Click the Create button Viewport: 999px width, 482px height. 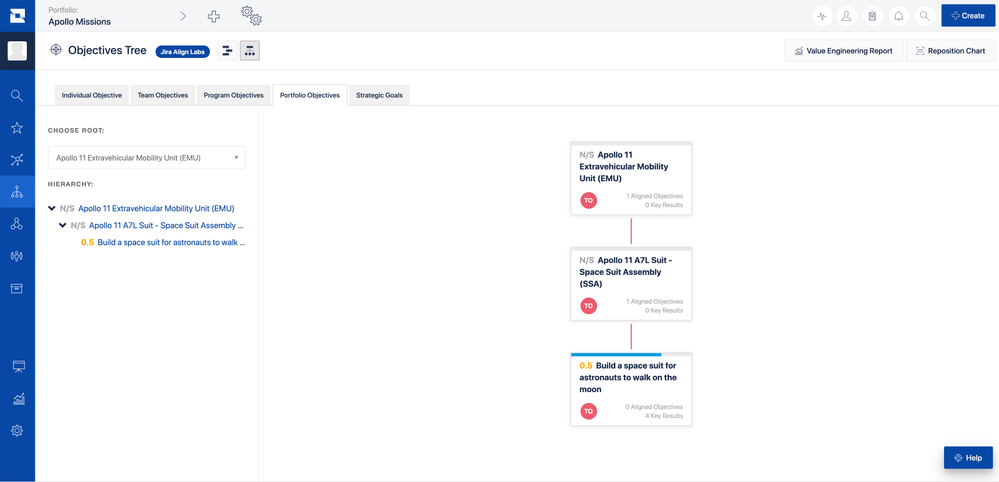[968, 16]
